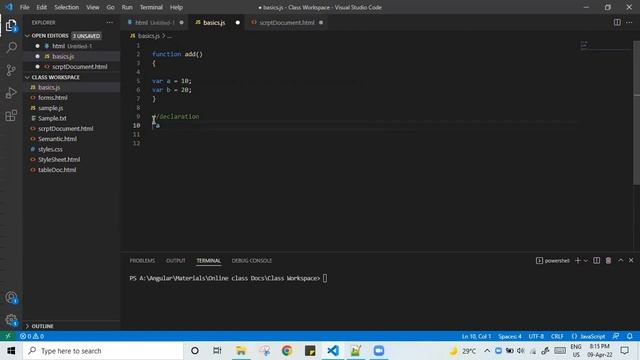Create a new terminal with plus icon
The width and height of the screenshot is (640, 360).
(x=577, y=260)
